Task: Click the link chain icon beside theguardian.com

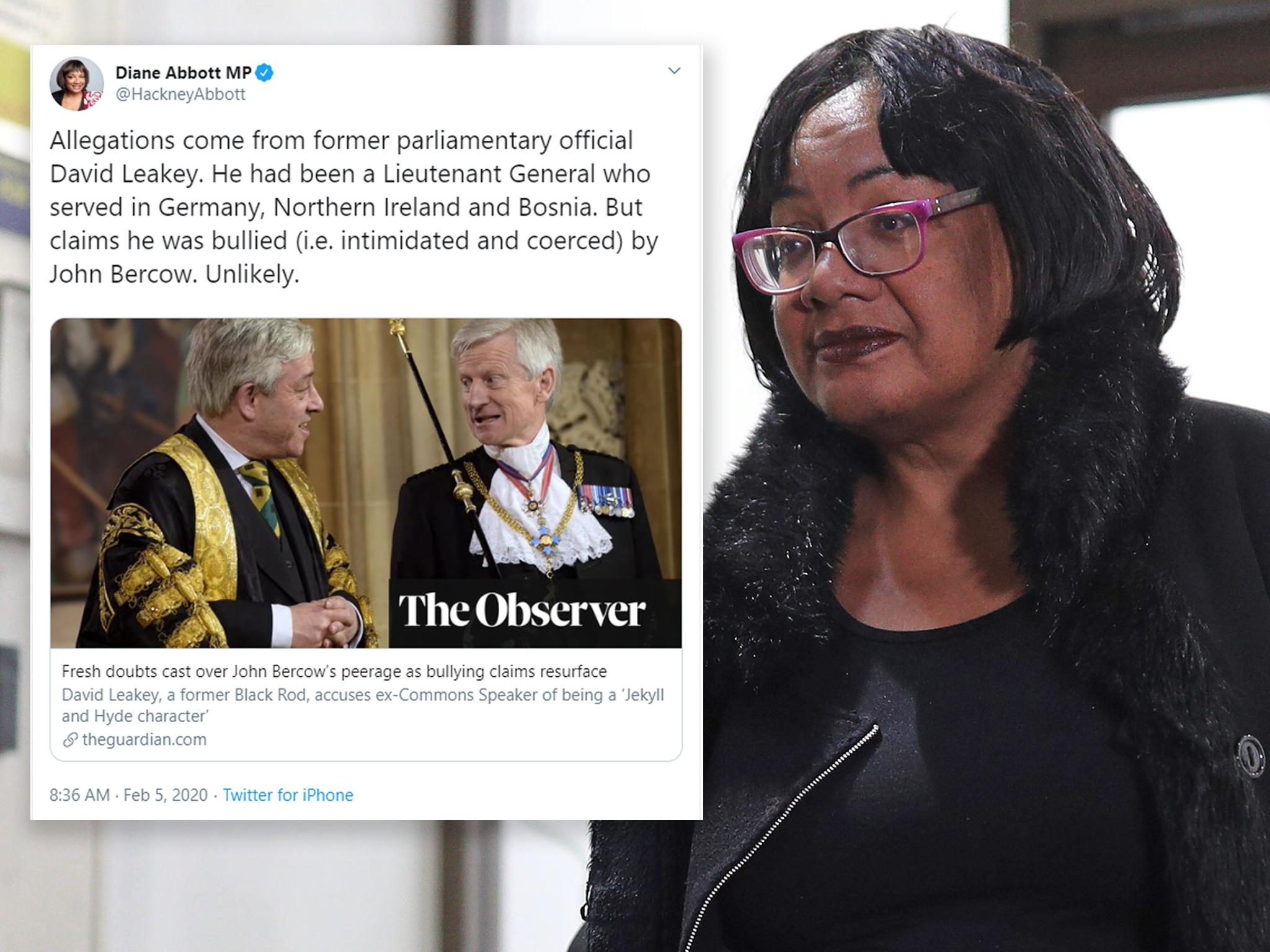Action: pos(70,739)
